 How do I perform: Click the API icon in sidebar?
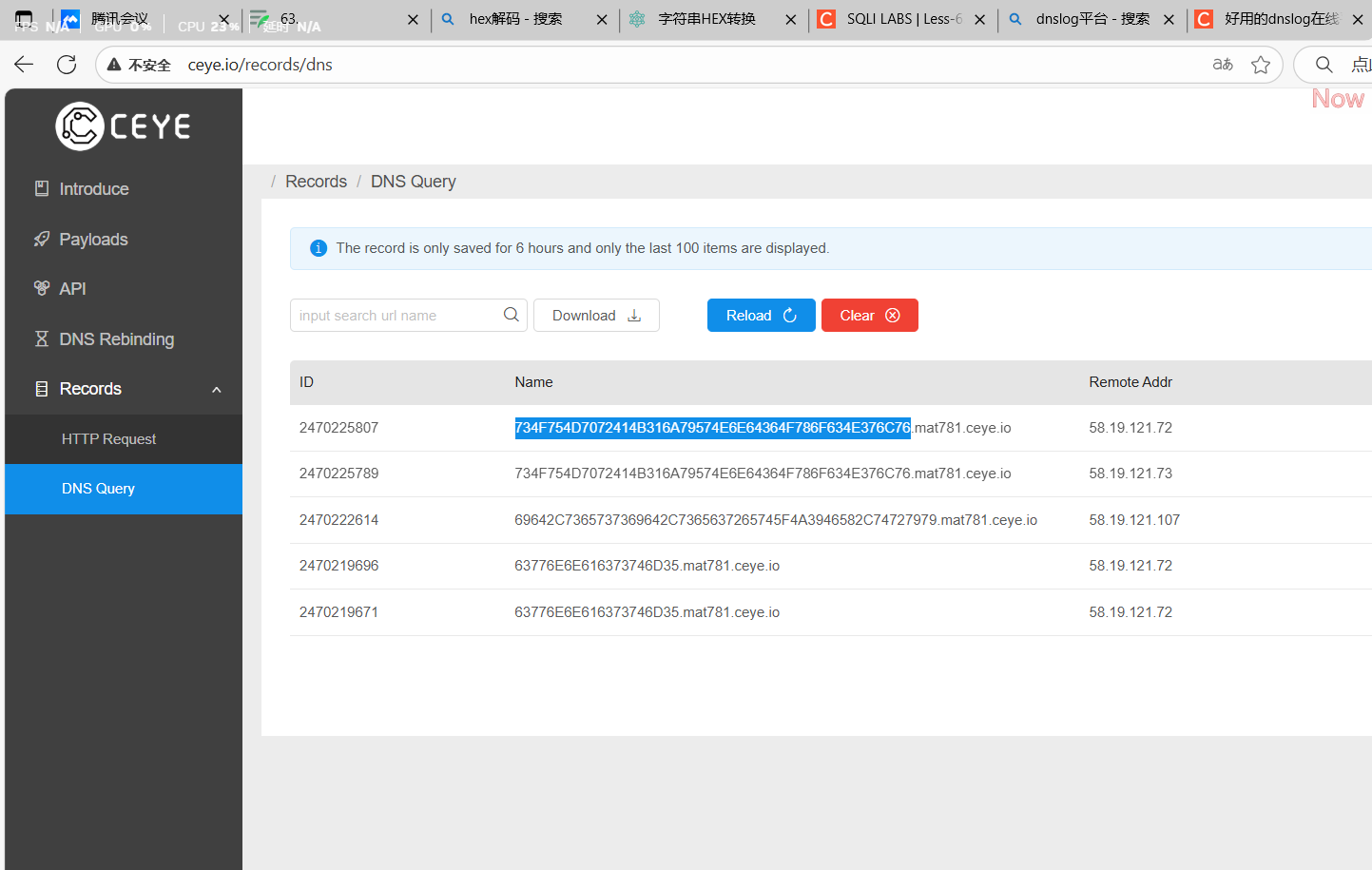coord(42,288)
